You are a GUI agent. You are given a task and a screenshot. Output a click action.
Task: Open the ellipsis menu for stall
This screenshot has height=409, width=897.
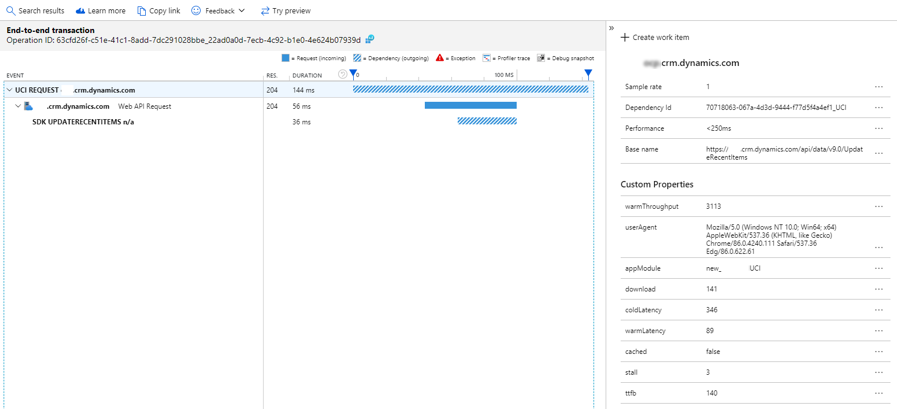click(879, 372)
